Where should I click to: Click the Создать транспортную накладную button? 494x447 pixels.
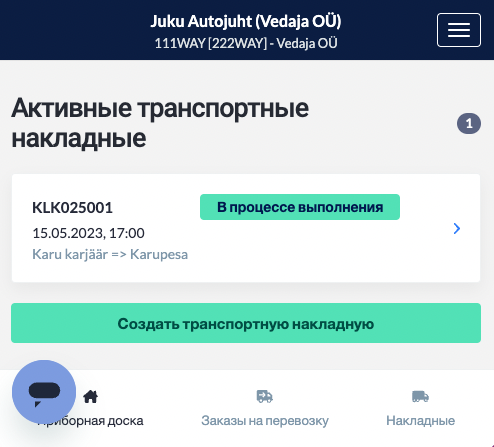click(246, 323)
